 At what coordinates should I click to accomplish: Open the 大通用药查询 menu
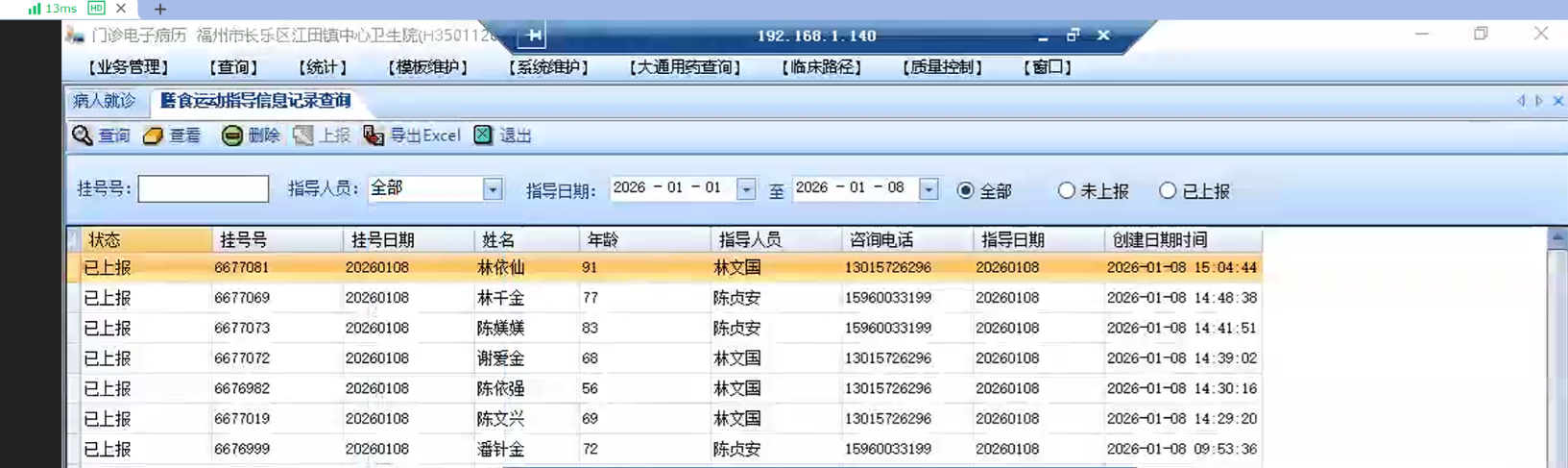685,67
